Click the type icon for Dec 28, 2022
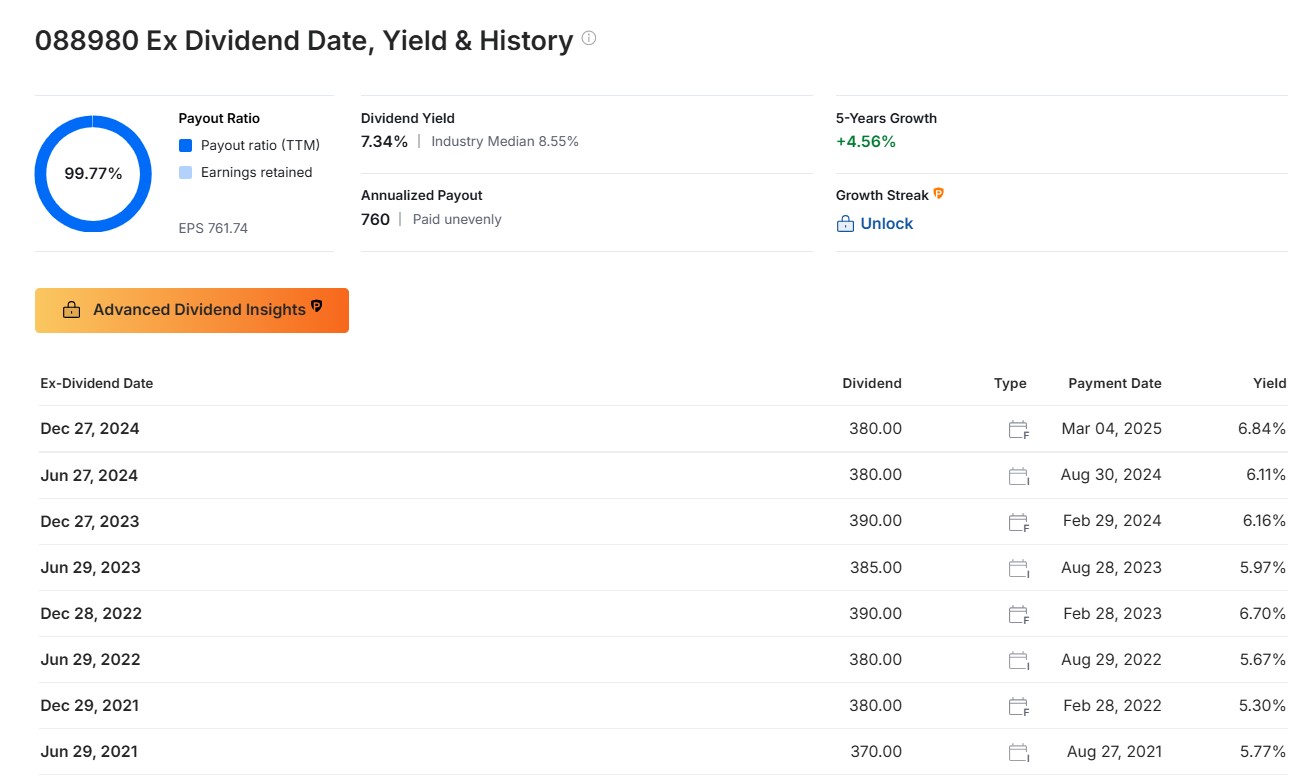The width and height of the screenshot is (1315, 781). point(1018,613)
